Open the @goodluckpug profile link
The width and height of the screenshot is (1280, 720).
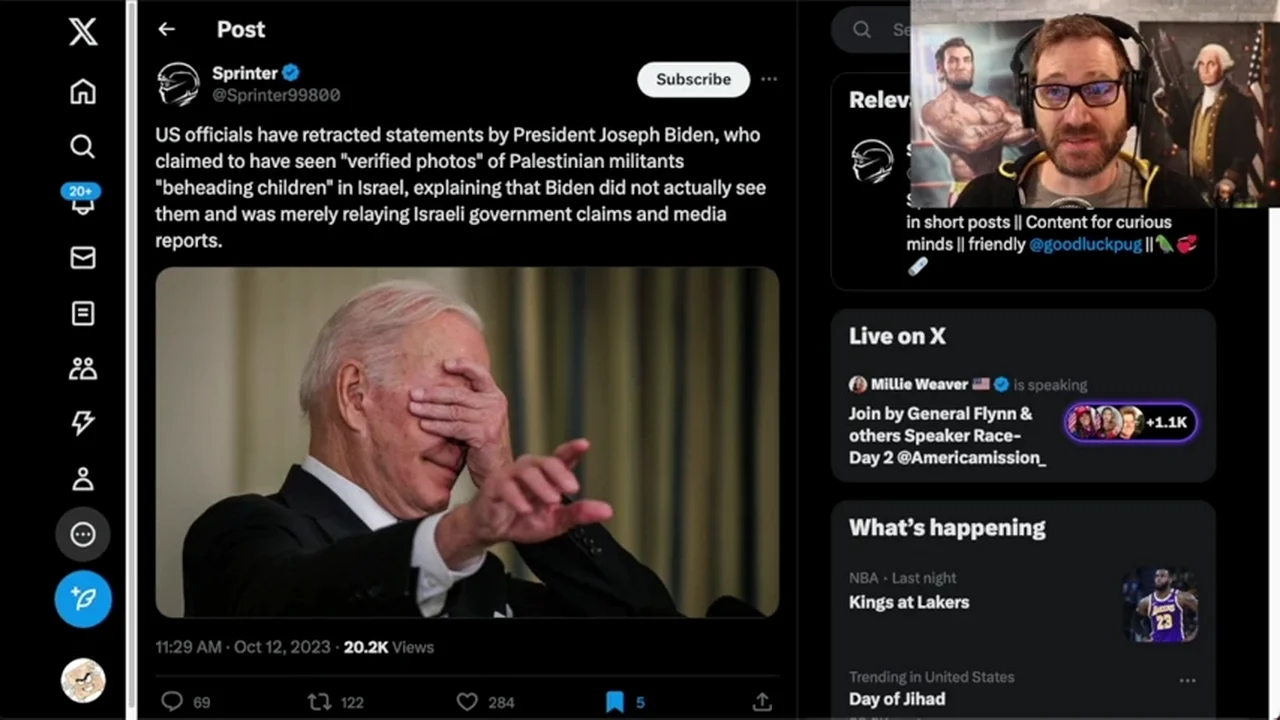tap(1085, 244)
